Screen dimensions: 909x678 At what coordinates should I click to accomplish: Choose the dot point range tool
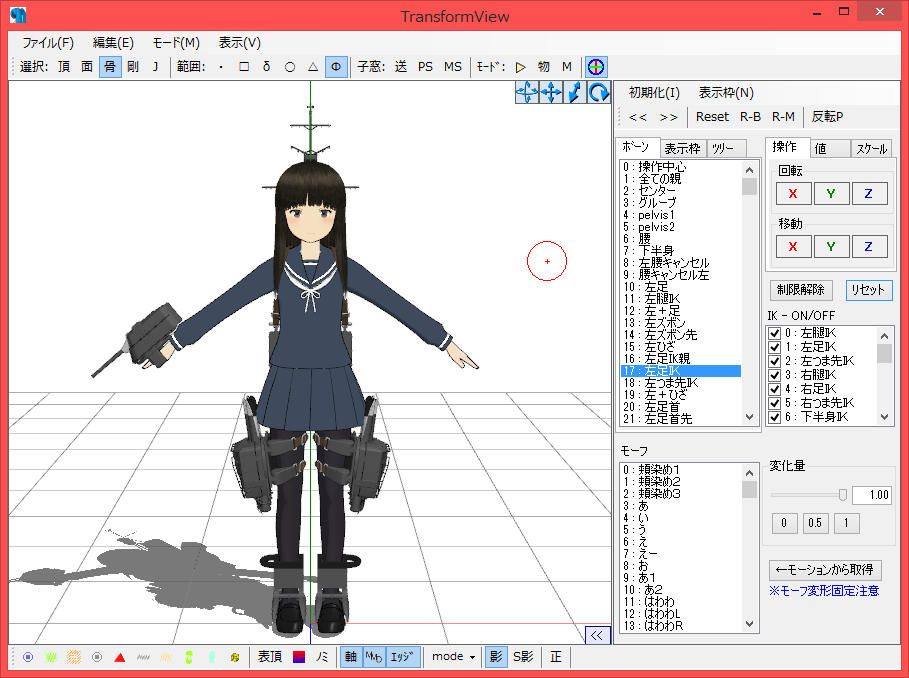tap(221, 67)
